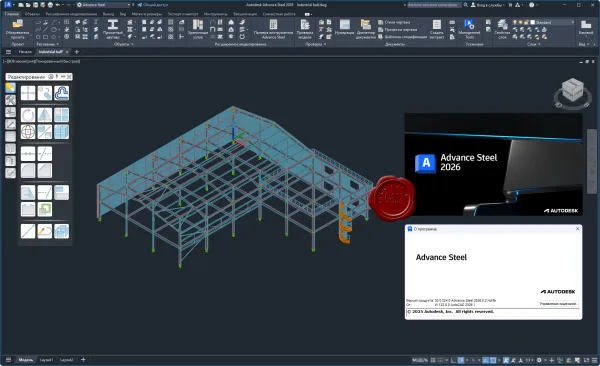Toggle the light bulb layer on/off icon
600x366 pixels.
pyautogui.click(x=515, y=22)
